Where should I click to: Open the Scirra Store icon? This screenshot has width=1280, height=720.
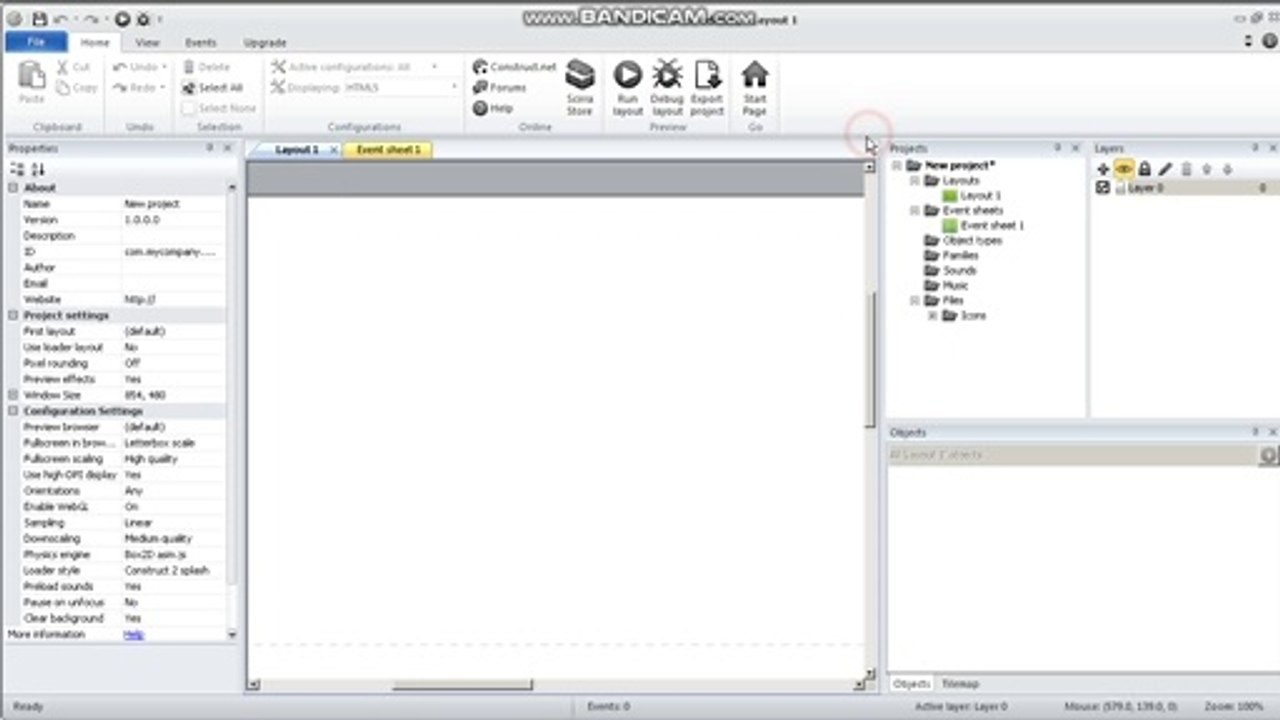click(580, 75)
